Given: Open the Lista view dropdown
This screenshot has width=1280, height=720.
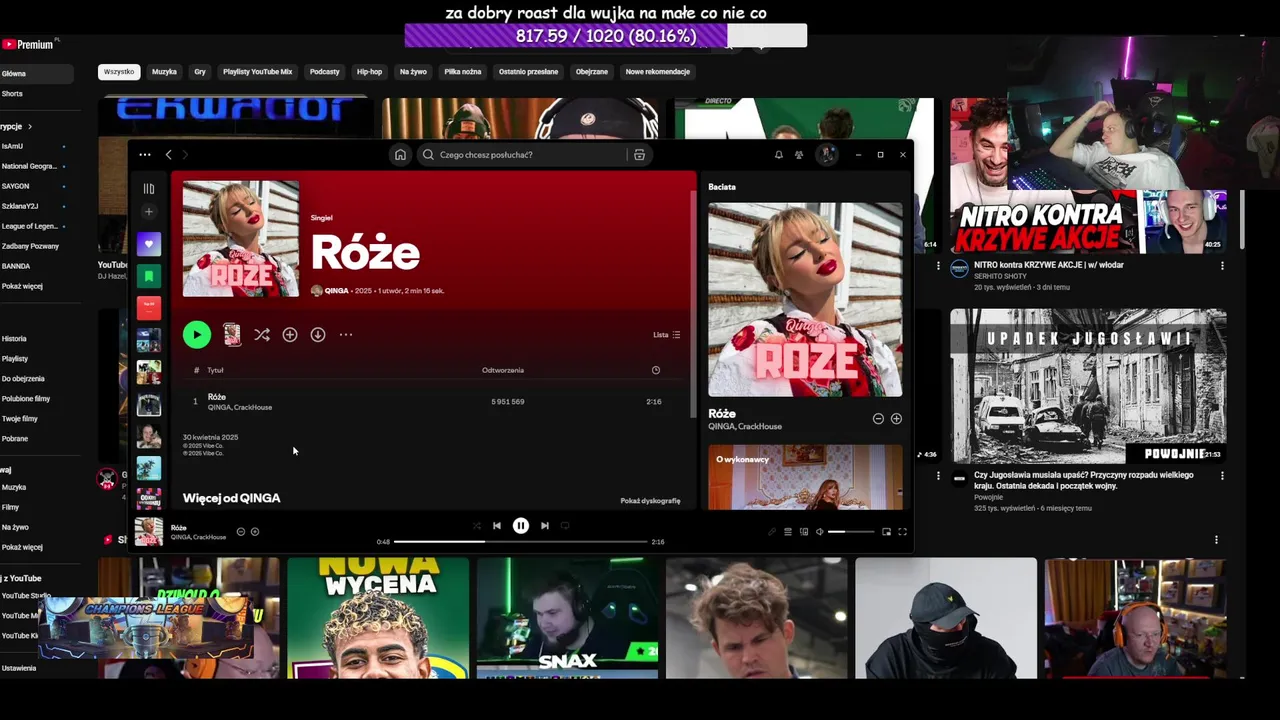Looking at the screenshot, I should [x=666, y=335].
